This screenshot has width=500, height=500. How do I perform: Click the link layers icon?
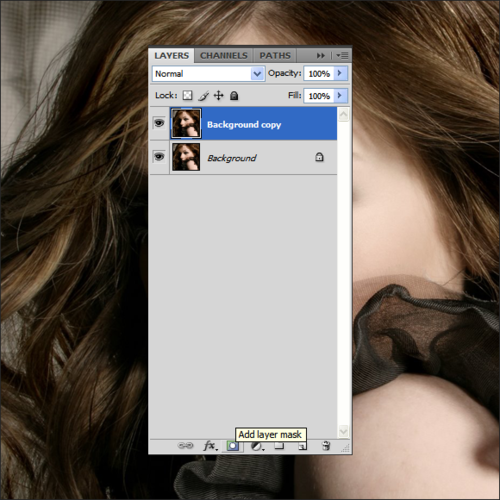(185, 445)
